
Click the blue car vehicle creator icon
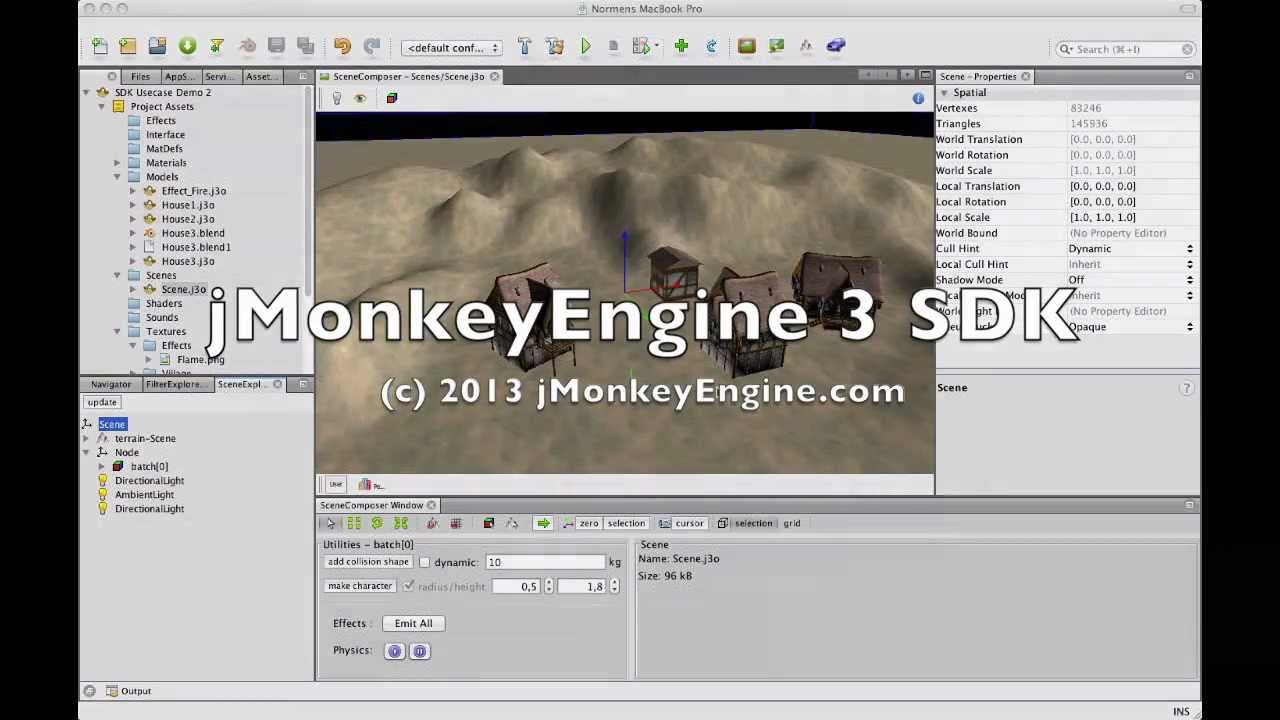click(x=836, y=46)
